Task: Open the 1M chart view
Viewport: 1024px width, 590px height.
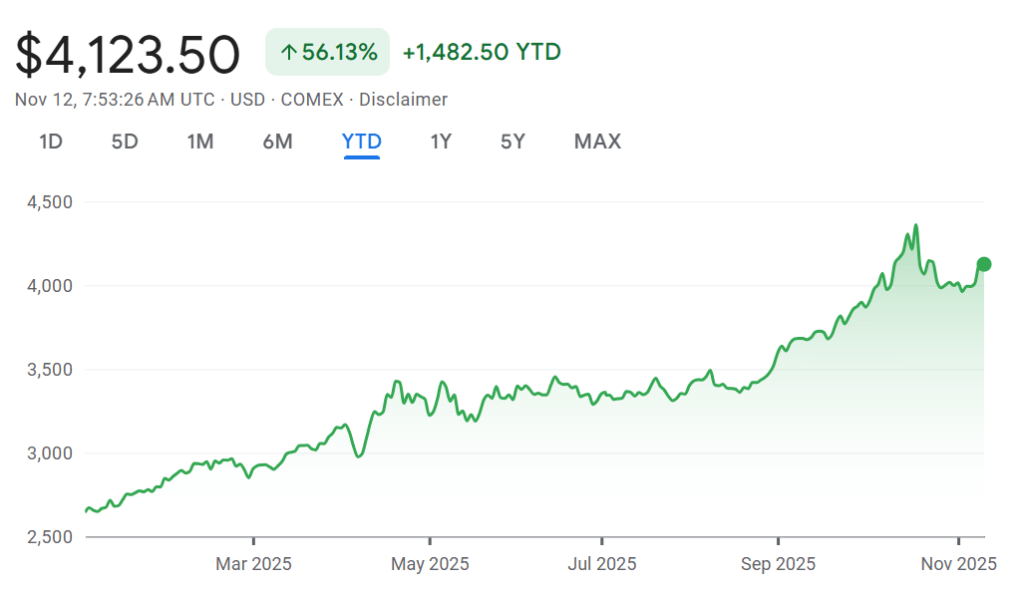Action: pos(200,142)
